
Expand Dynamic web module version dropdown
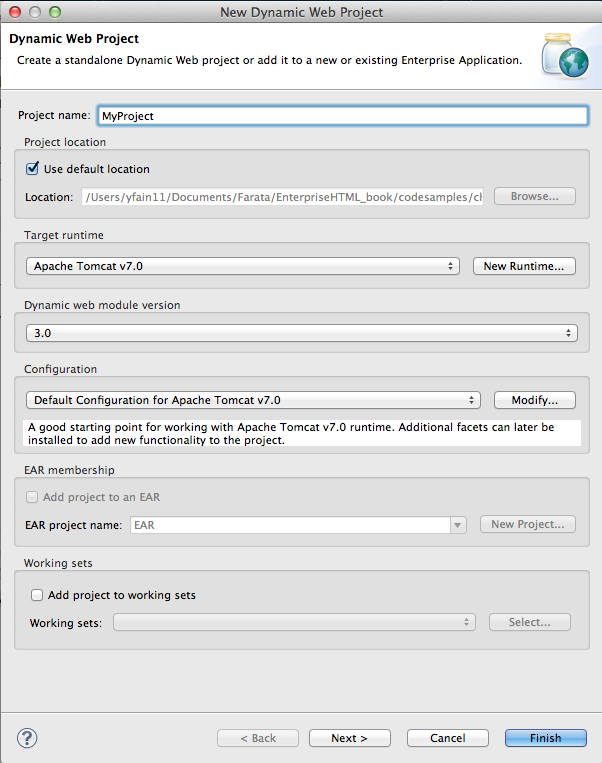coord(301,333)
